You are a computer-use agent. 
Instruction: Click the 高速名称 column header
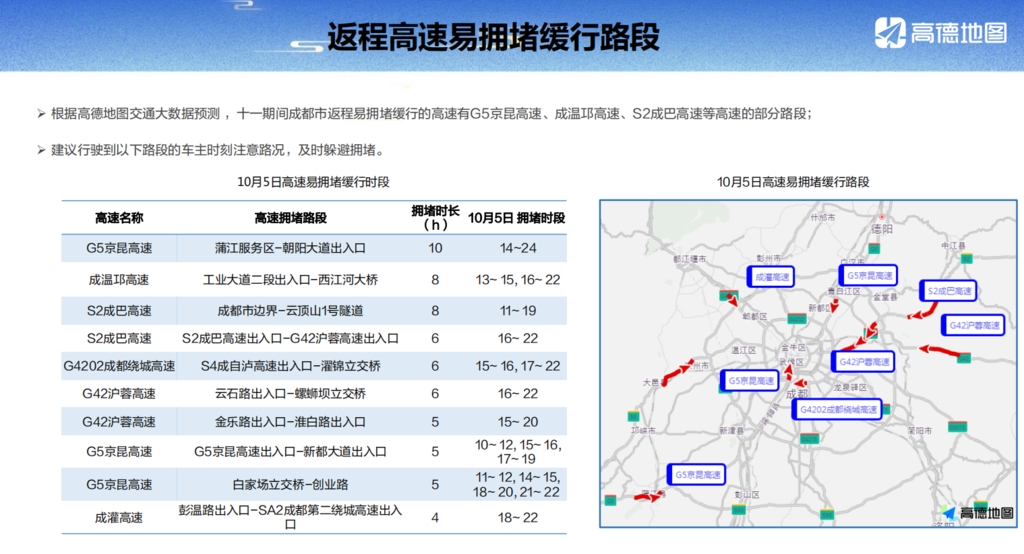click(119, 218)
